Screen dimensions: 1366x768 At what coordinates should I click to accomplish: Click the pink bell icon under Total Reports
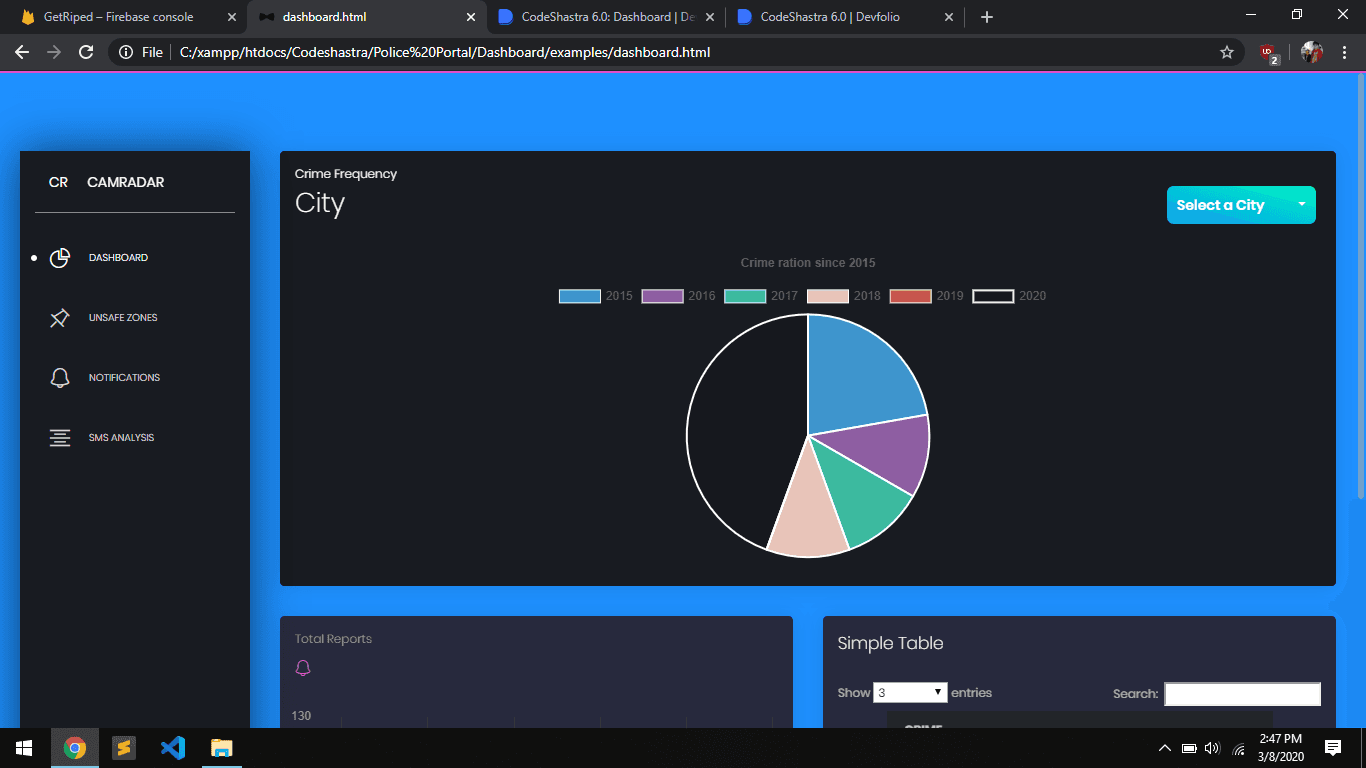(x=303, y=668)
